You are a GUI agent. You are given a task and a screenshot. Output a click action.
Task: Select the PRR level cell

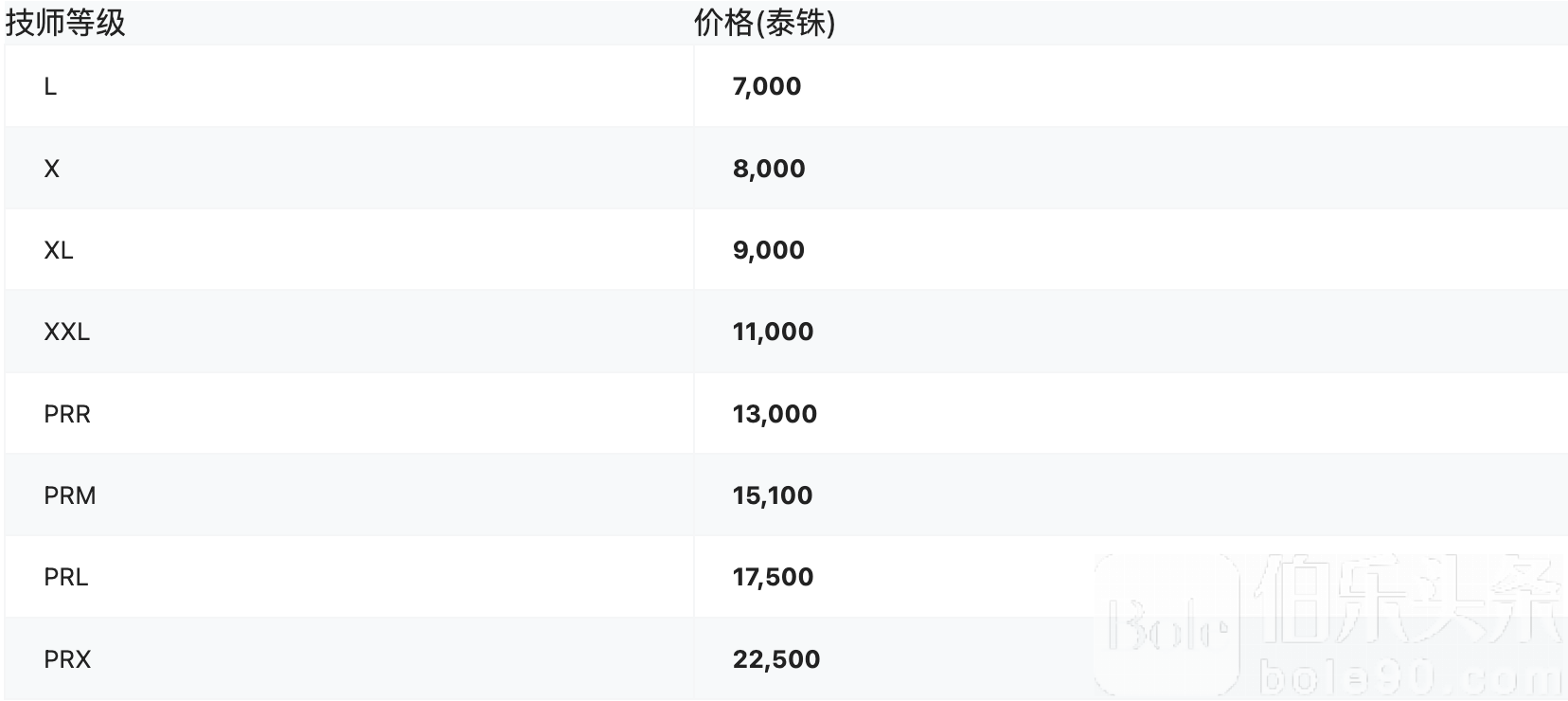coord(67,414)
